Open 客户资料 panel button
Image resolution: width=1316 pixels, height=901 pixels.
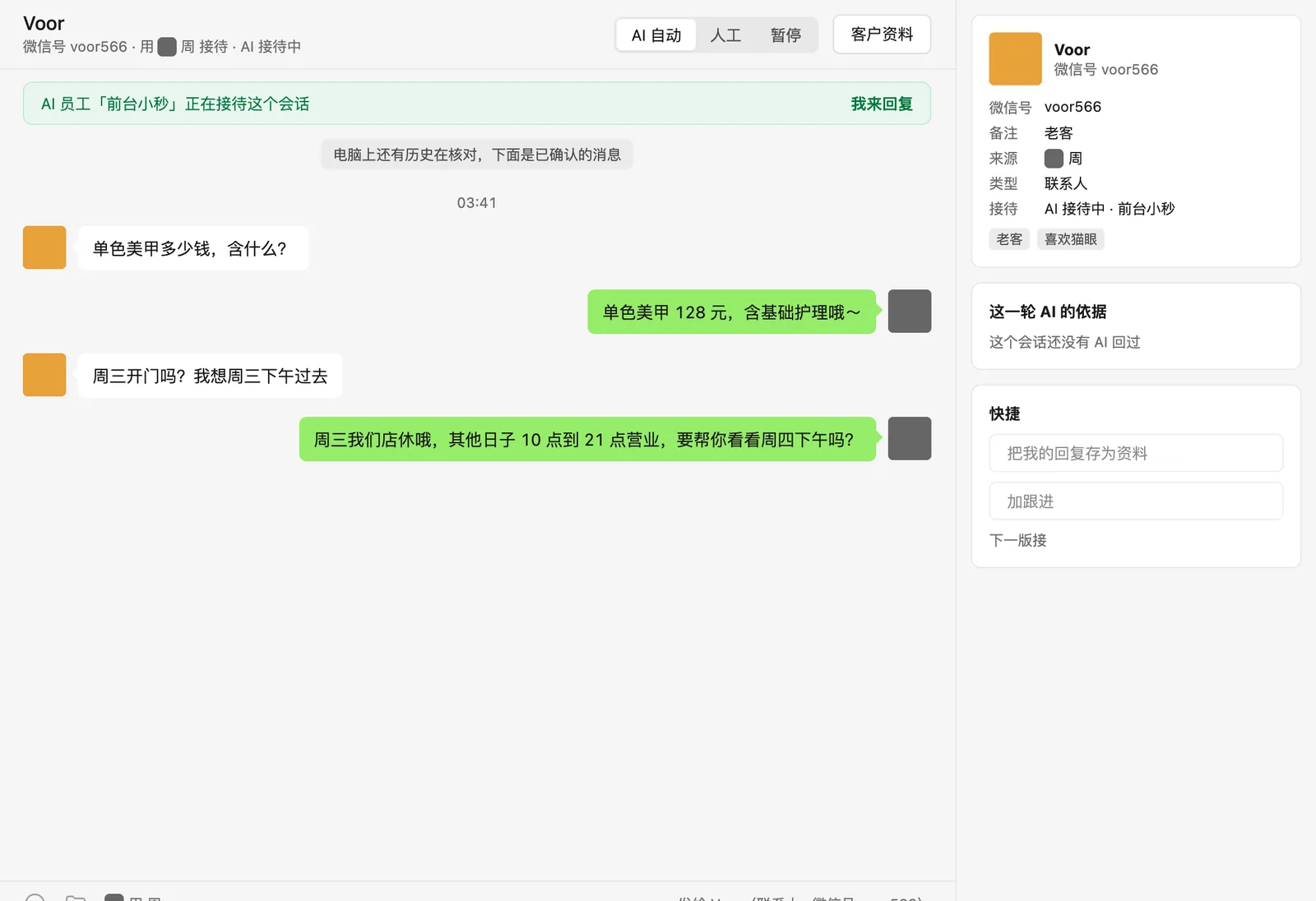point(882,35)
